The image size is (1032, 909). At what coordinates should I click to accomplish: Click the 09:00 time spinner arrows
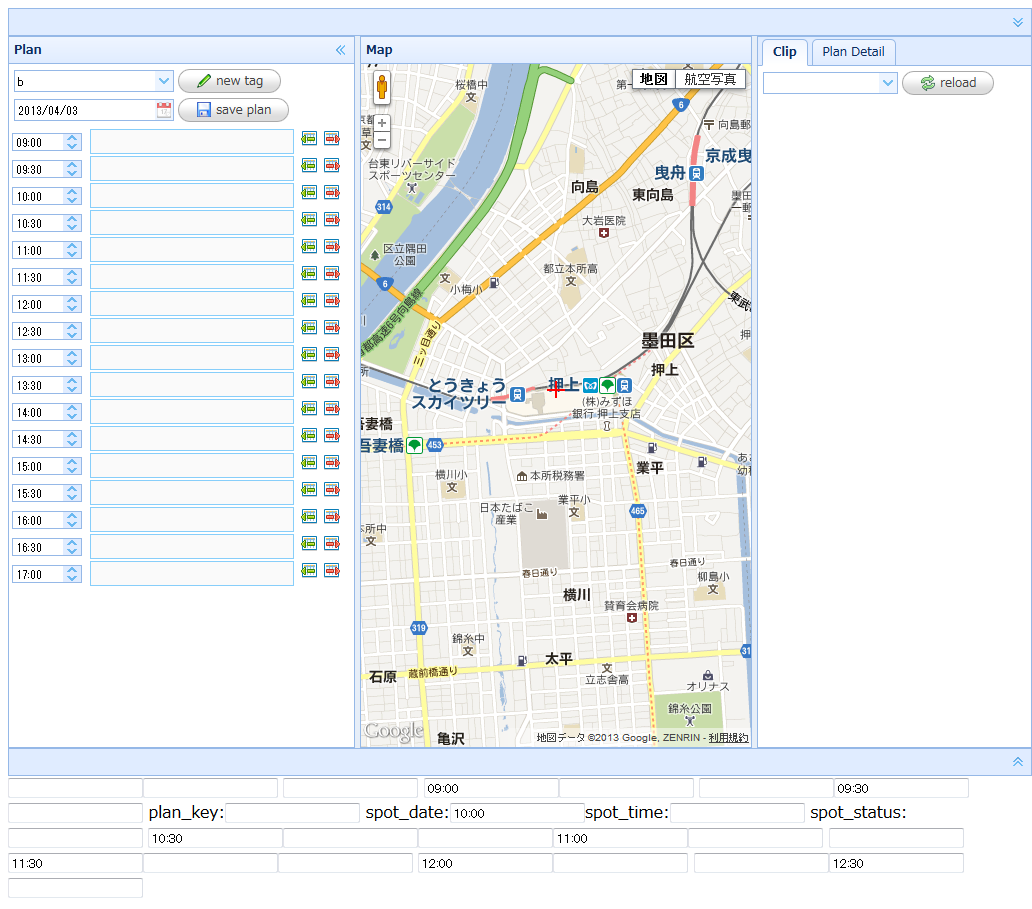click(72, 142)
